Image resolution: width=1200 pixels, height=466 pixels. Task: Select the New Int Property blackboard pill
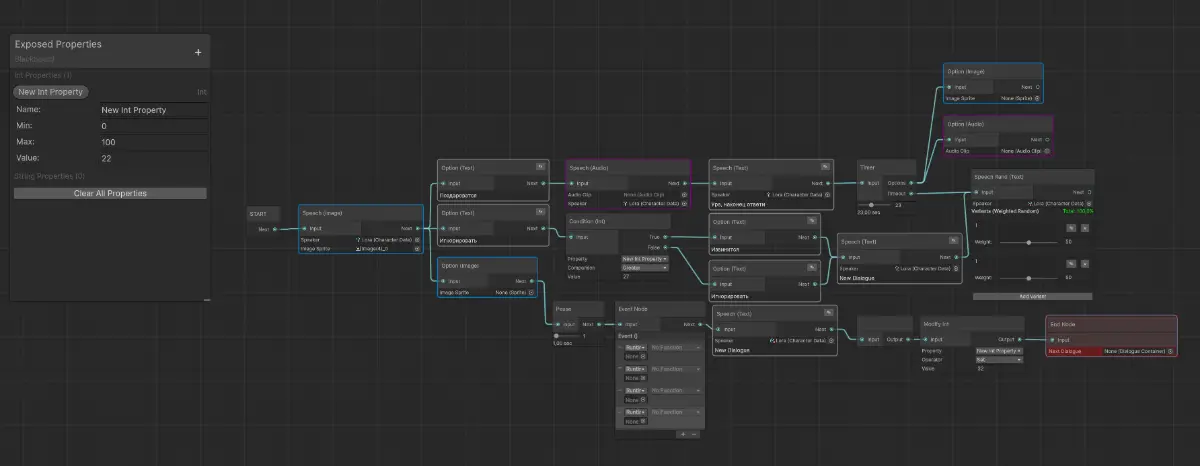click(51, 92)
